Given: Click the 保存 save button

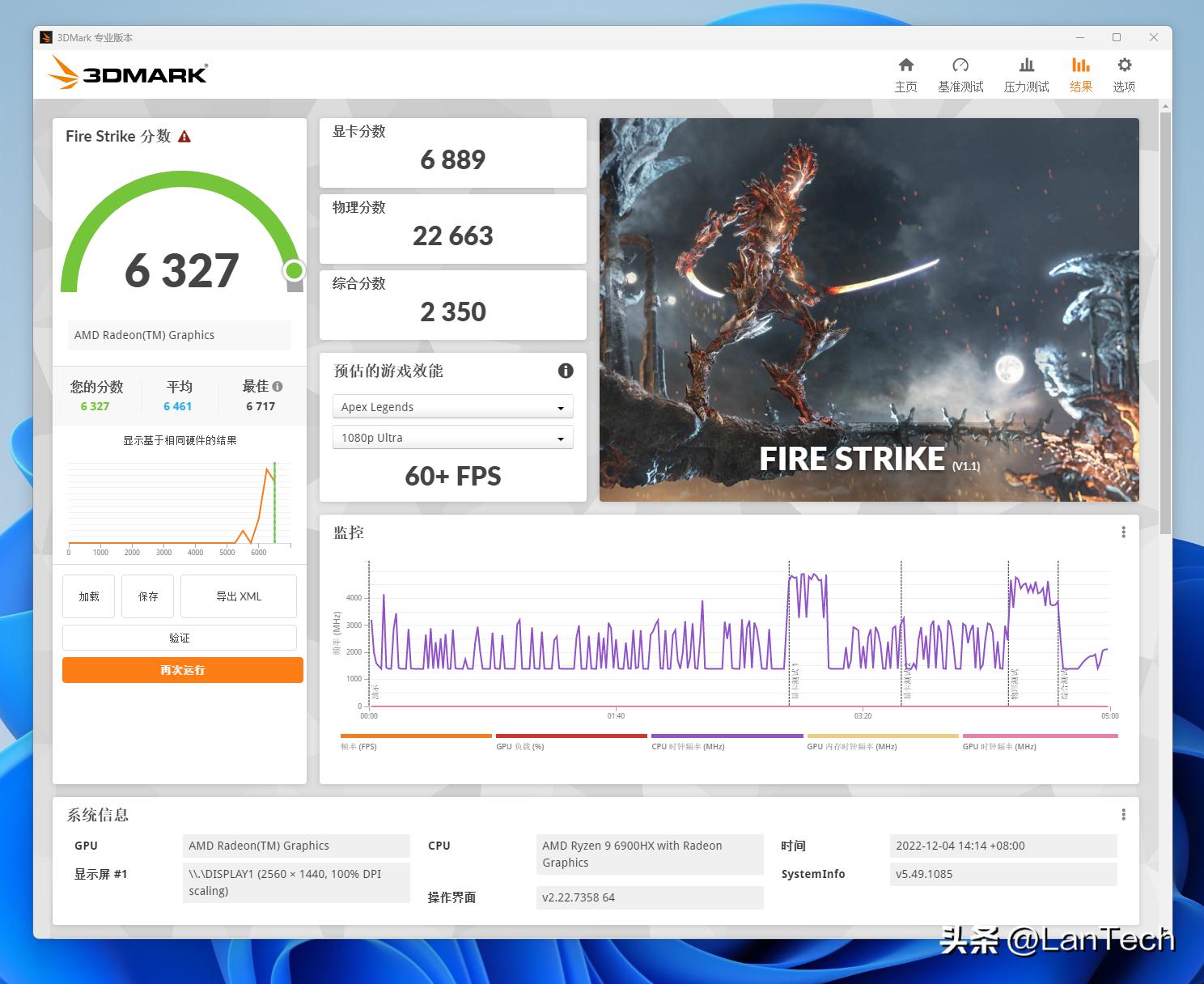Looking at the screenshot, I should 148,596.
